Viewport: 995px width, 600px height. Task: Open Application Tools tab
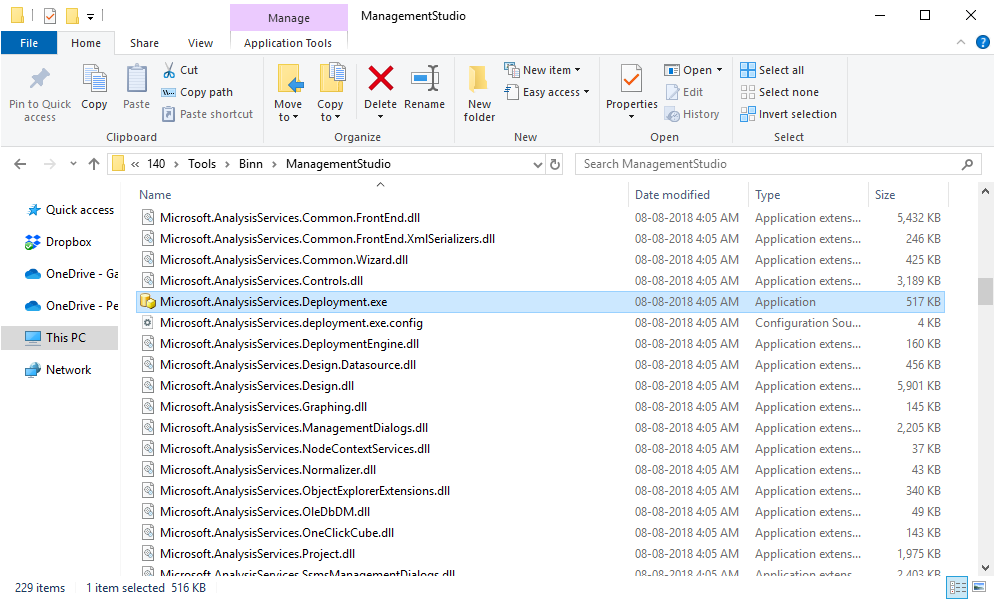[287, 43]
